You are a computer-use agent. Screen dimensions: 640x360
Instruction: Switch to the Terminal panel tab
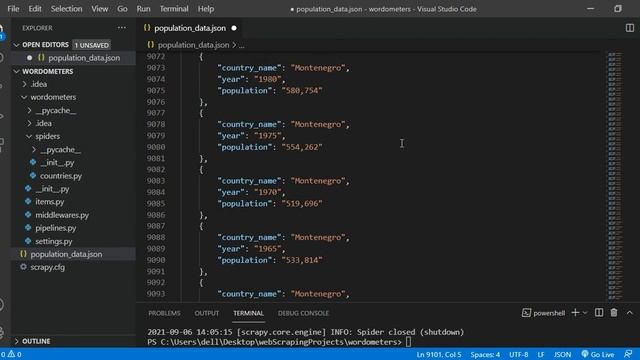[x=248, y=313]
